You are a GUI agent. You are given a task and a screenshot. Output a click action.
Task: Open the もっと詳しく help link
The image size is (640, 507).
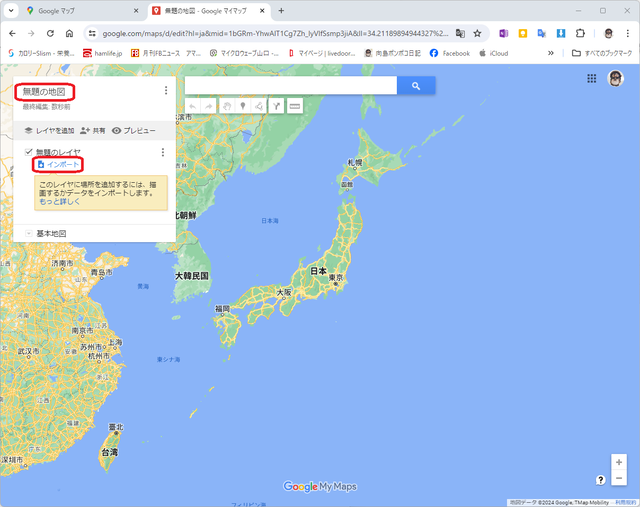pyautogui.click(x=60, y=202)
